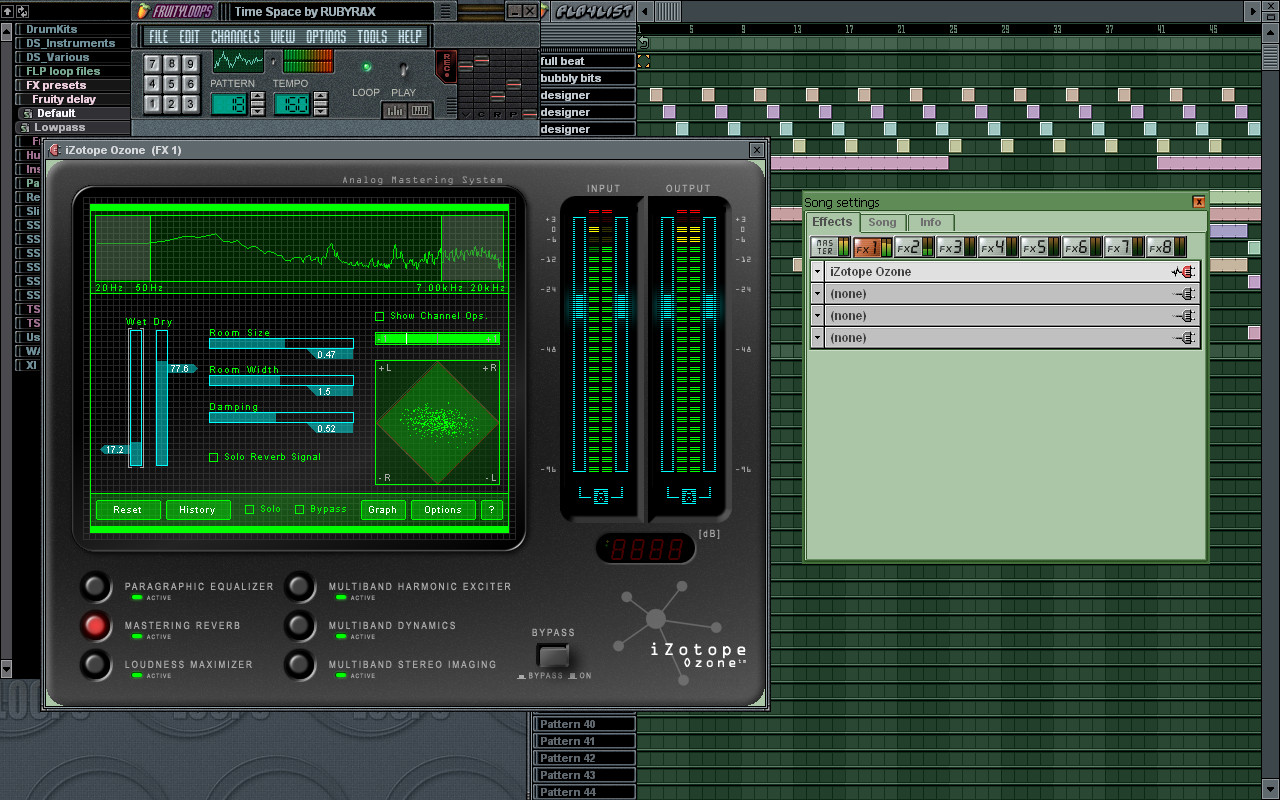Increase the pattern number with up arrow
The image size is (1280, 800).
coord(257,98)
